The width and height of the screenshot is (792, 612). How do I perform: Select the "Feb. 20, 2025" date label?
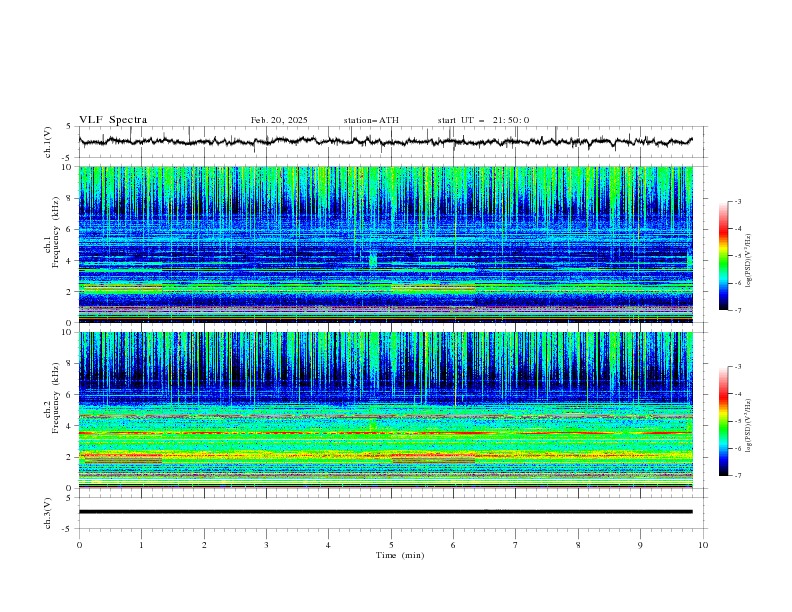[x=279, y=120]
